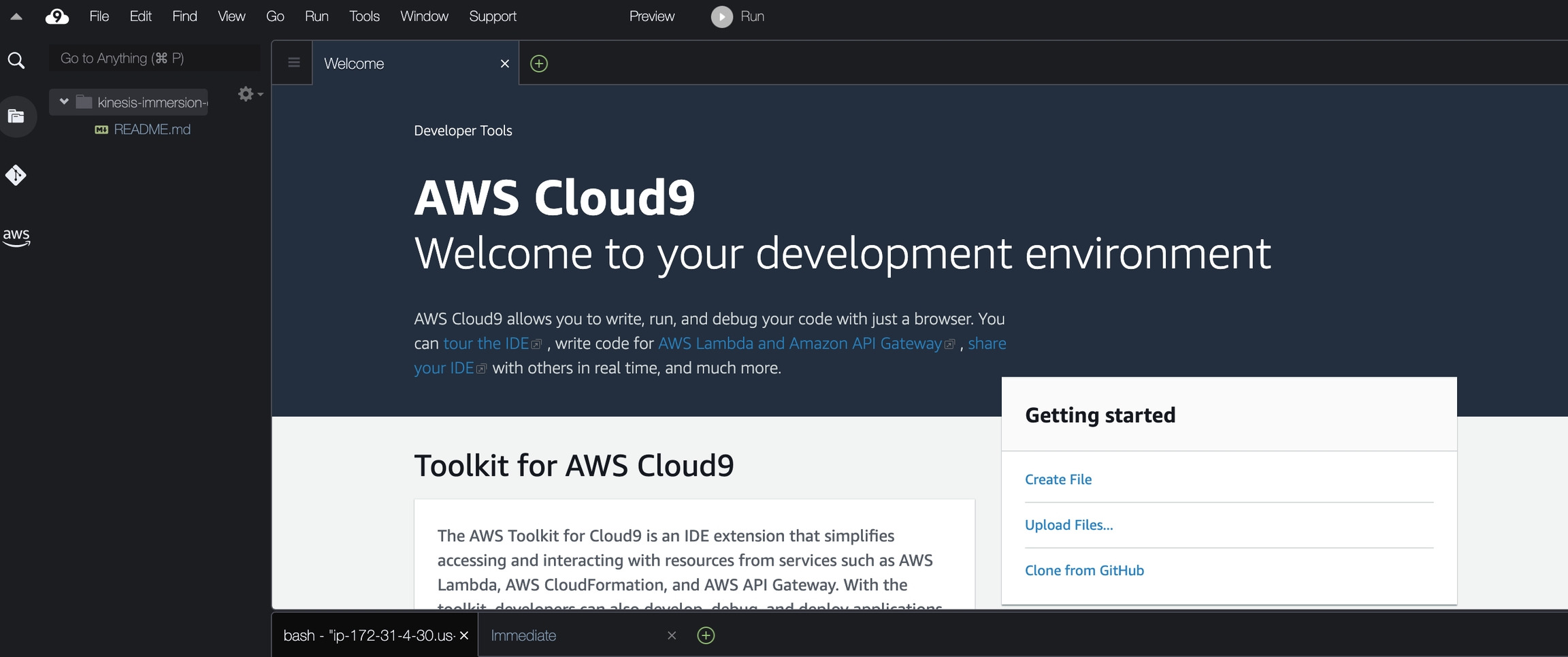Screen dimensions: 1568x657
Task: Open the editor pane tab list menu
Action: pos(293,63)
